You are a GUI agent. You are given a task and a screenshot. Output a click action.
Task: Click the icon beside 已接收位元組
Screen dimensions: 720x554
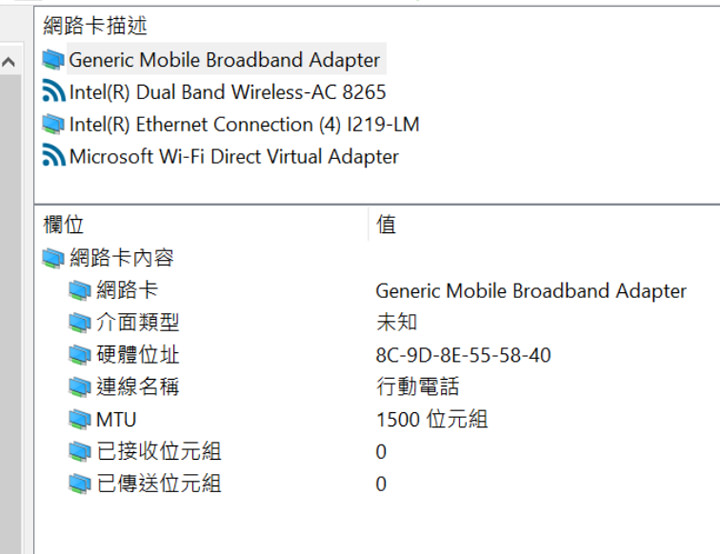click(79, 452)
